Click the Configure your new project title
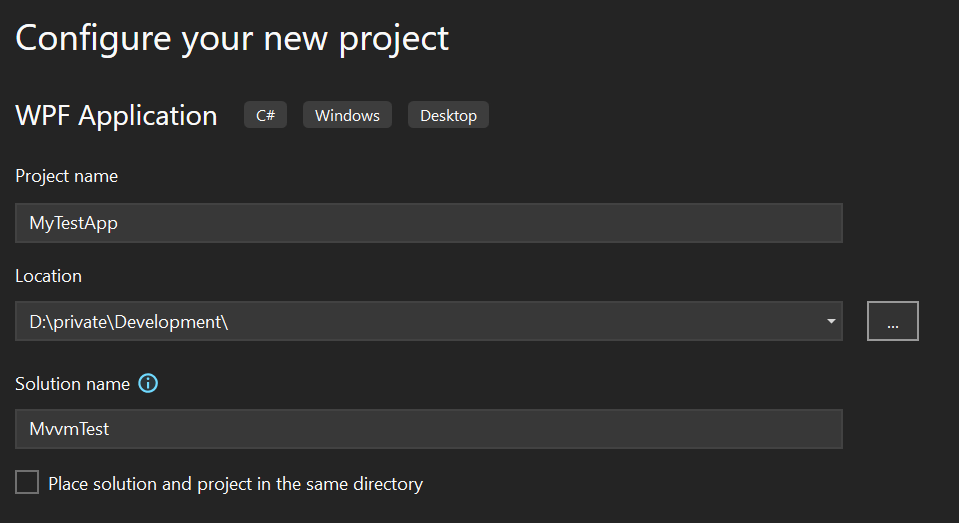 click(x=232, y=39)
